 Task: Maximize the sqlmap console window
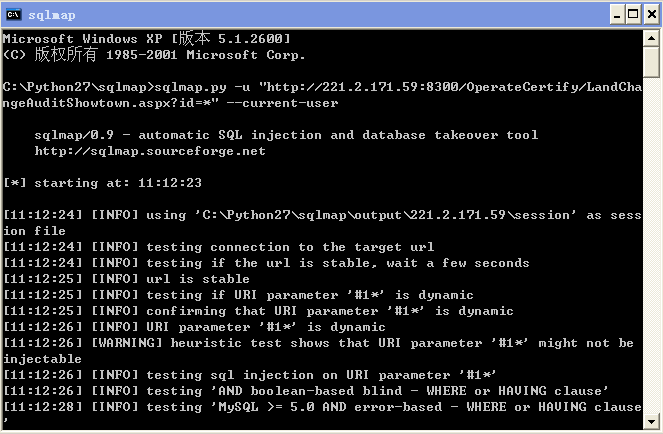point(633,15)
